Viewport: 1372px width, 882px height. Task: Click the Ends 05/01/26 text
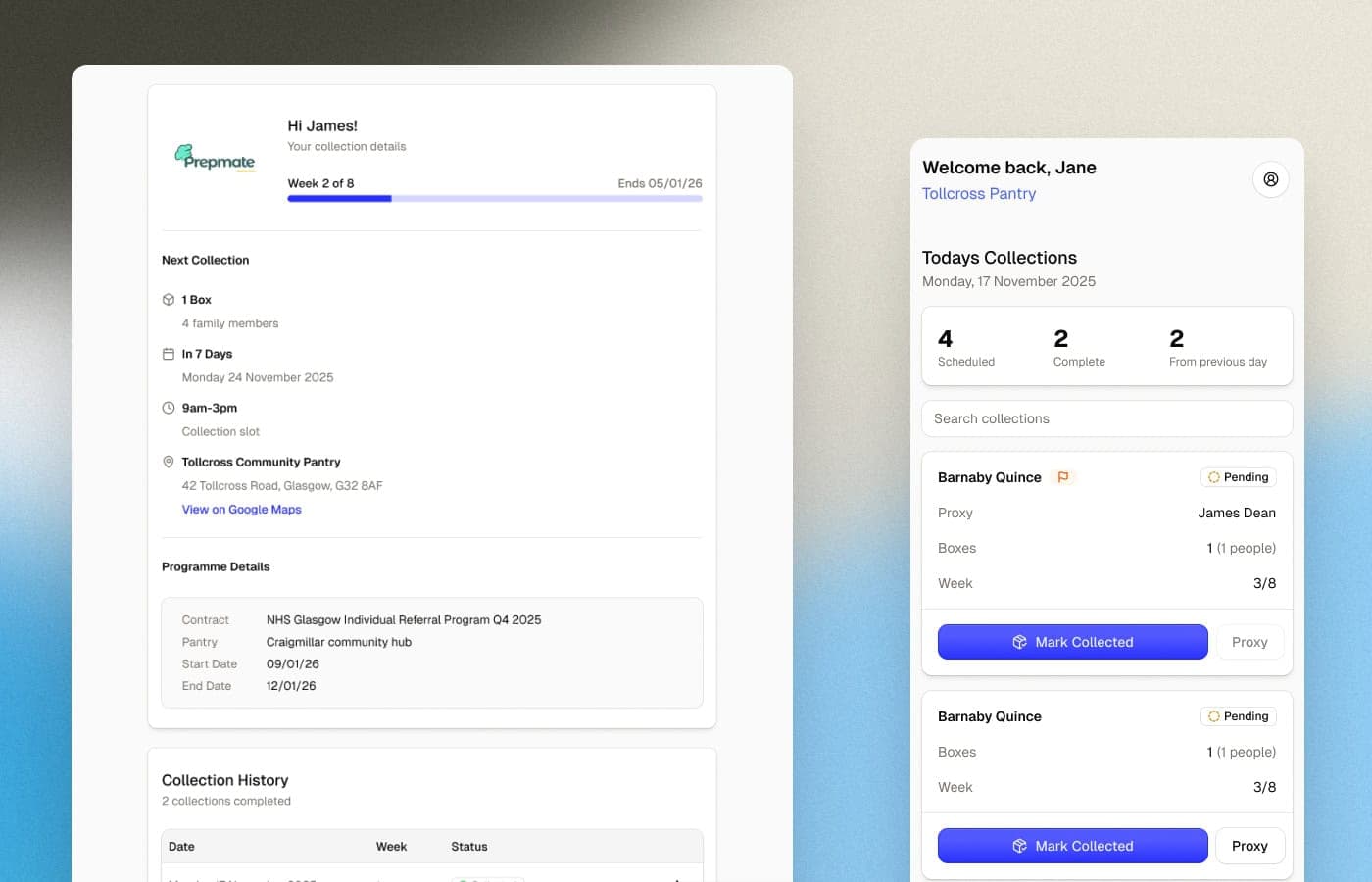660,183
